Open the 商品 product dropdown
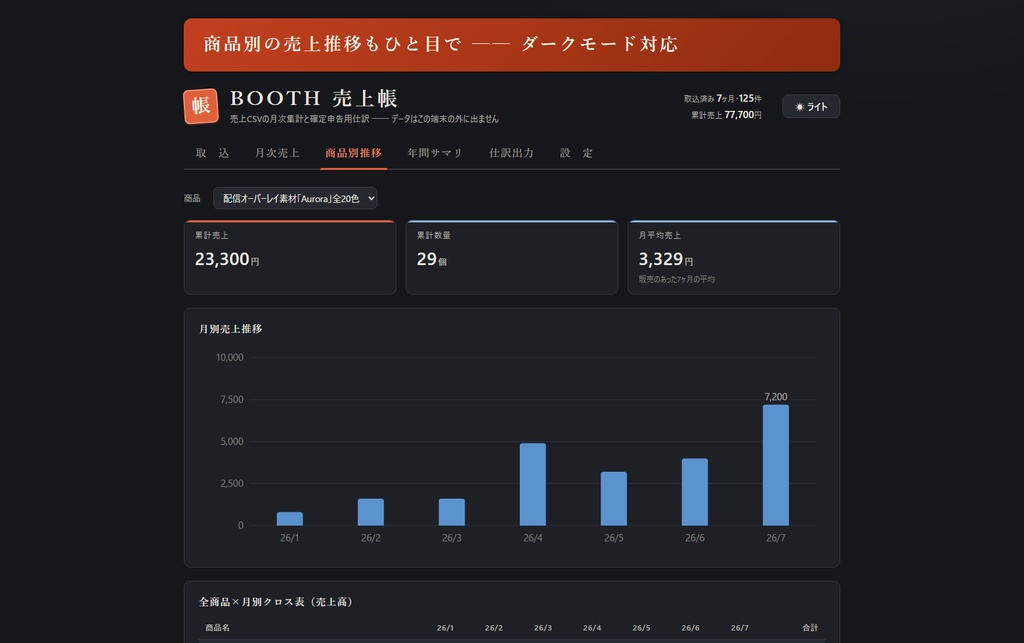 (x=295, y=198)
